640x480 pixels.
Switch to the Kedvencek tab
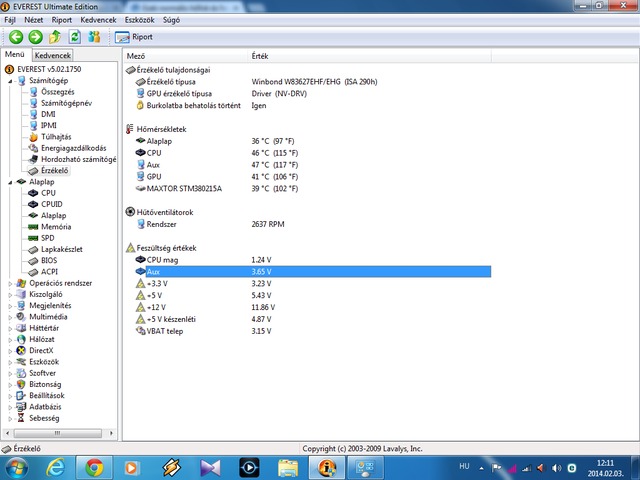(x=53, y=55)
